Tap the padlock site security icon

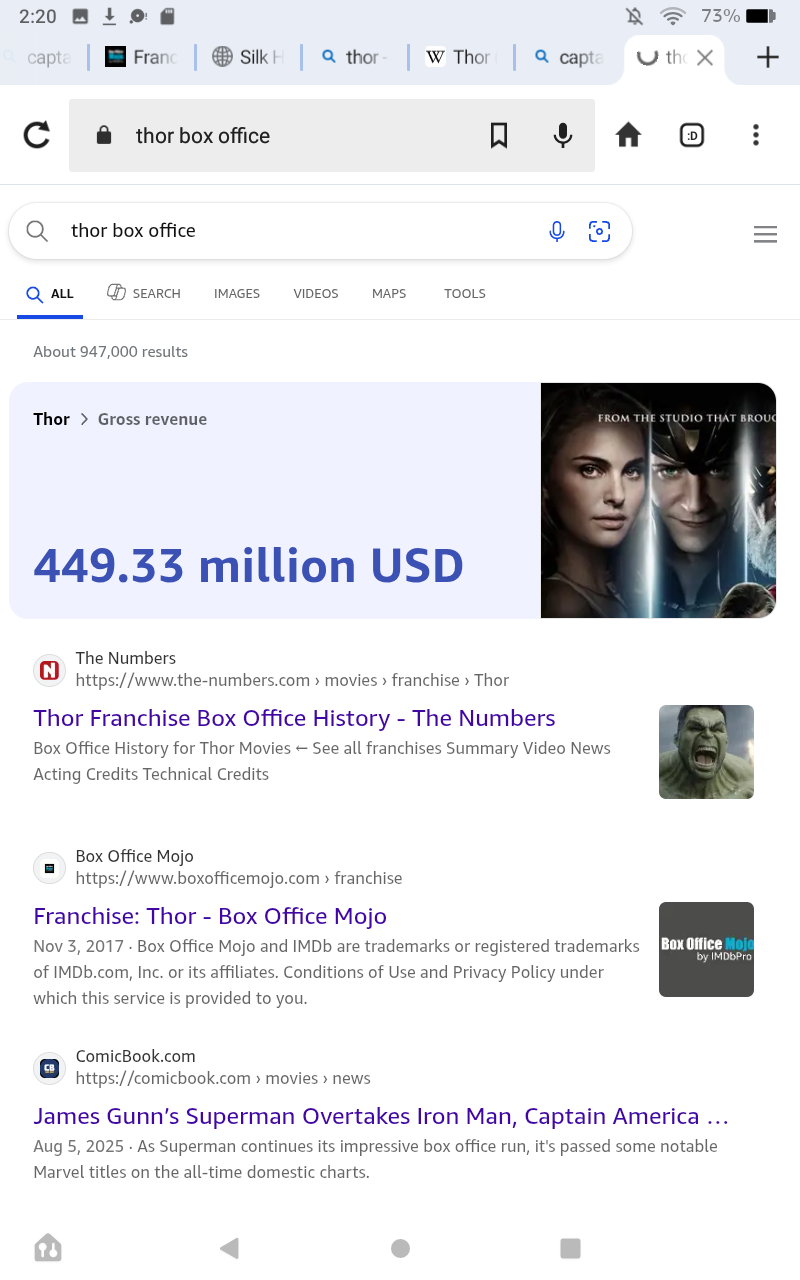click(x=104, y=135)
